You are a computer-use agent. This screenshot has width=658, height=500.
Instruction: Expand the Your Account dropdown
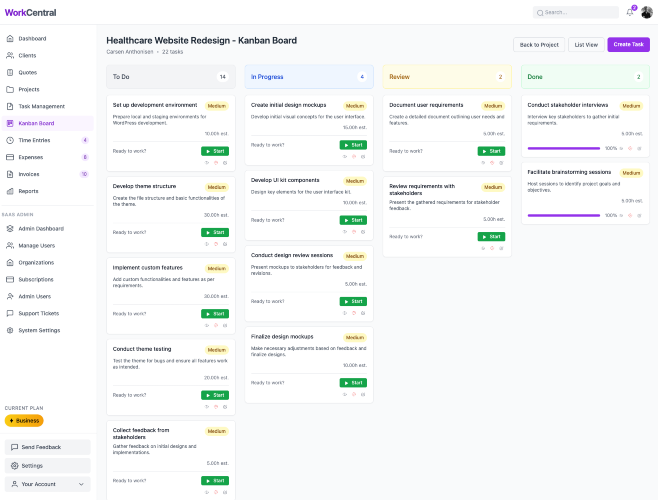[47, 484]
